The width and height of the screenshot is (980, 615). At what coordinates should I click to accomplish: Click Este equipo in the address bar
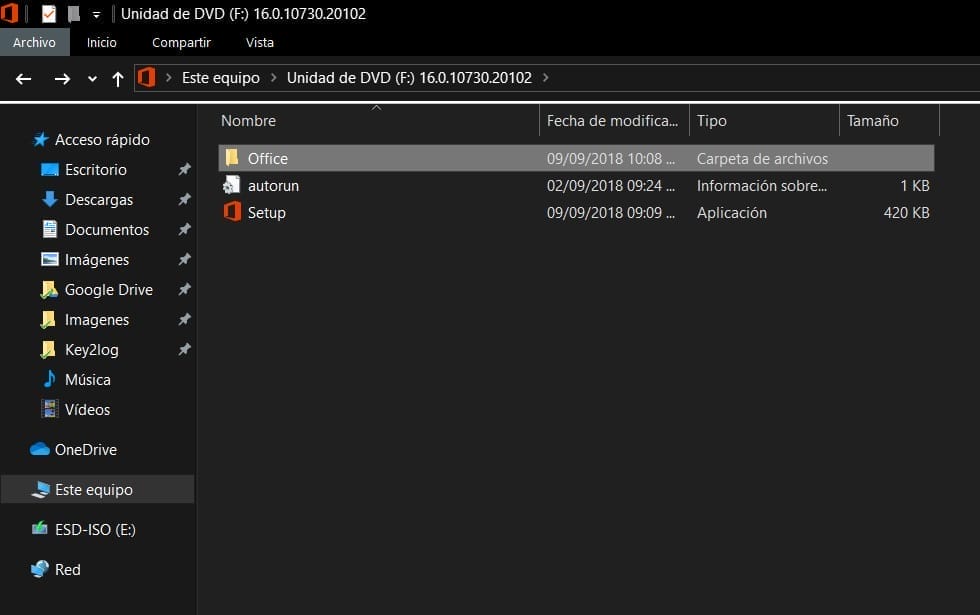pyautogui.click(x=220, y=77)
